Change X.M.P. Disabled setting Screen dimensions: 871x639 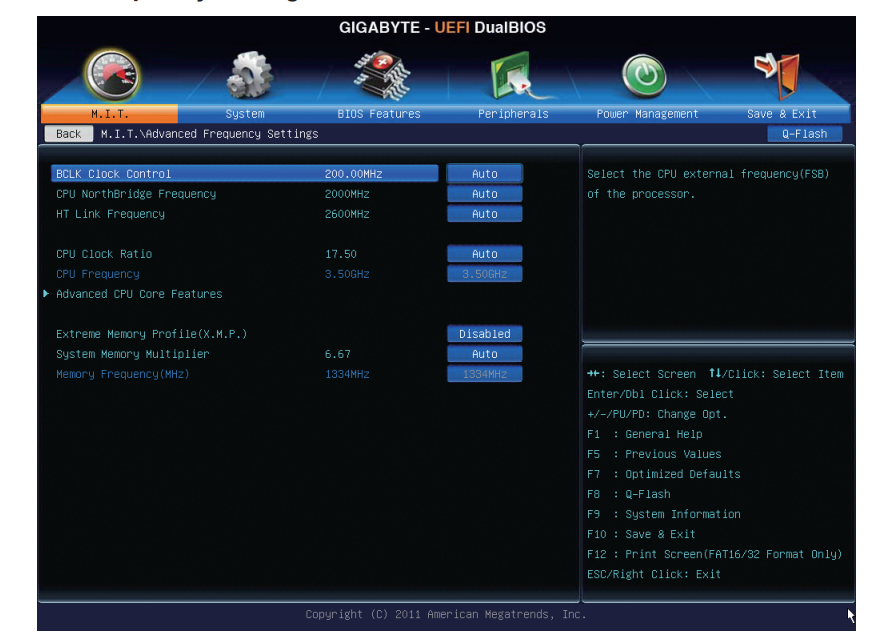tap(484, 334)
